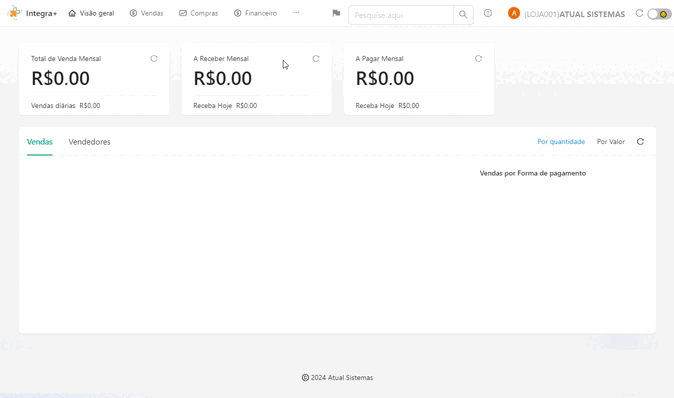The image size is (674, 398).
Task: Refresh the A Receber Mensal card
Action: click(x=316, y=58)
